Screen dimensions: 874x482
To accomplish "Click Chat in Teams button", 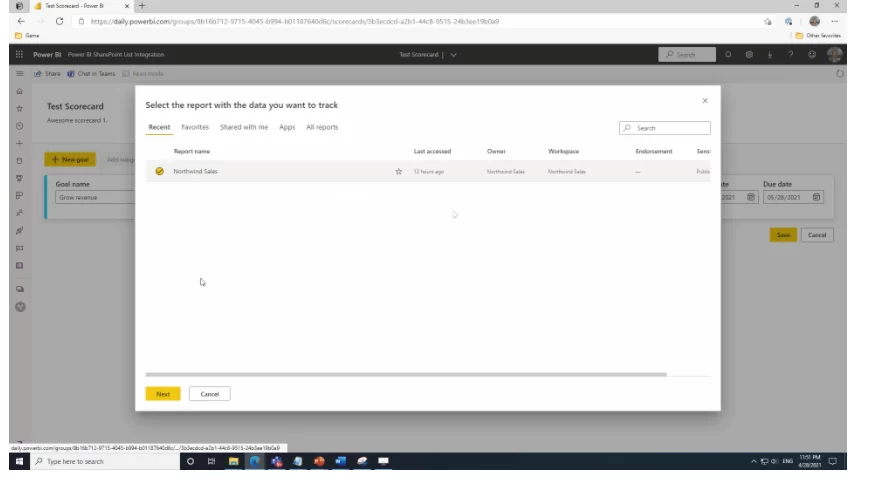I will [x=91, y=74].
